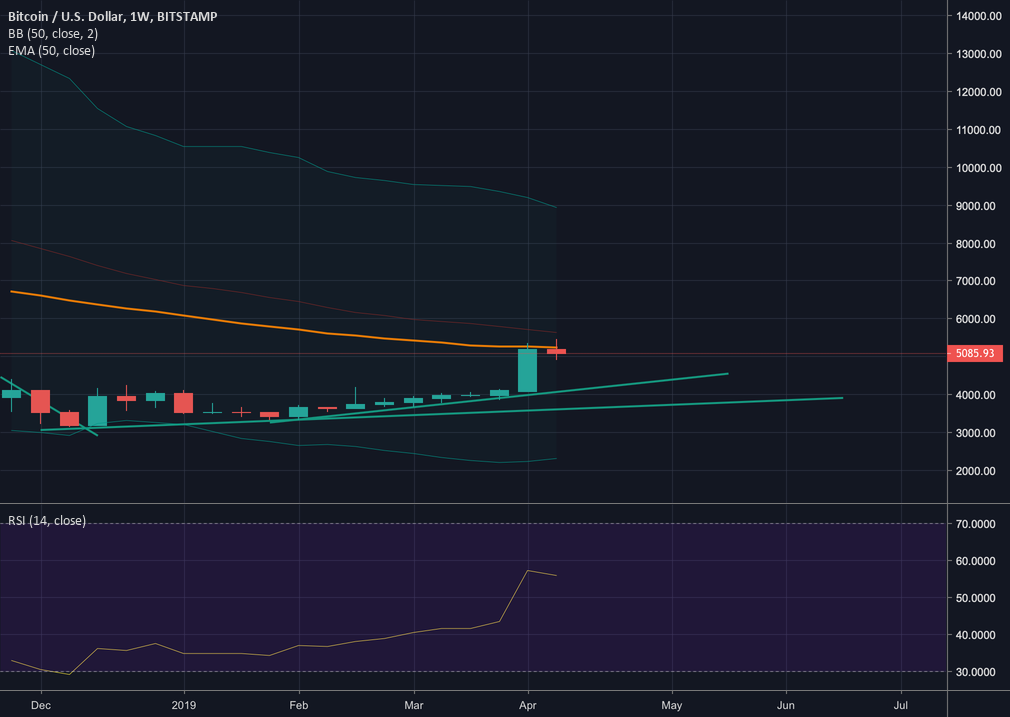Click the red 5085.93 current price label
Viewport: 1010px width, 717px height.
(x=973, y=354)
